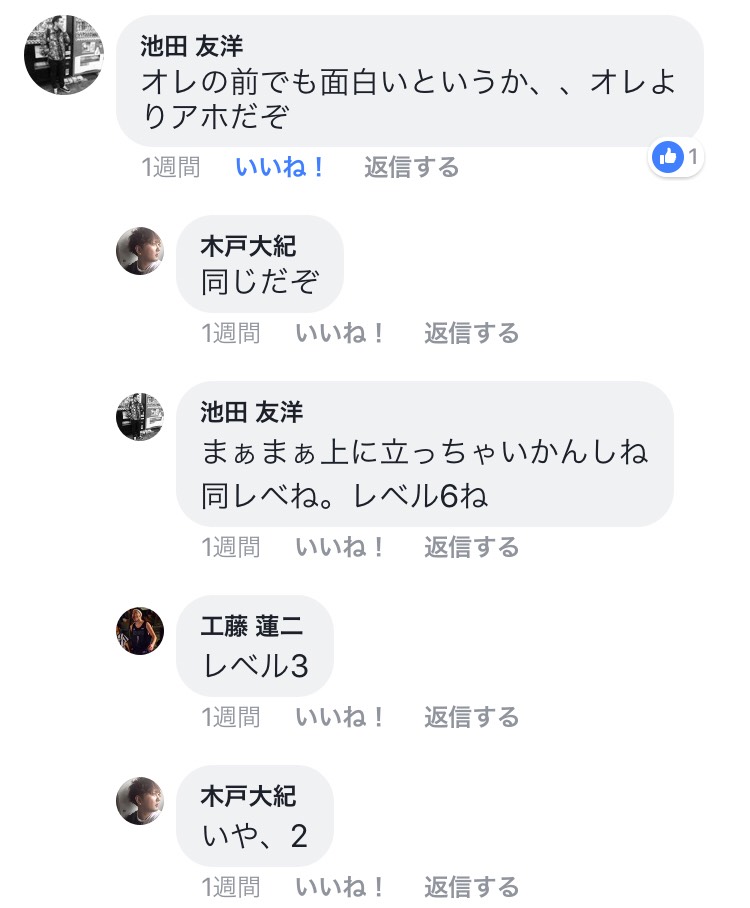Open 工藤 蓮二's profile picture

[x=140, y=631]
